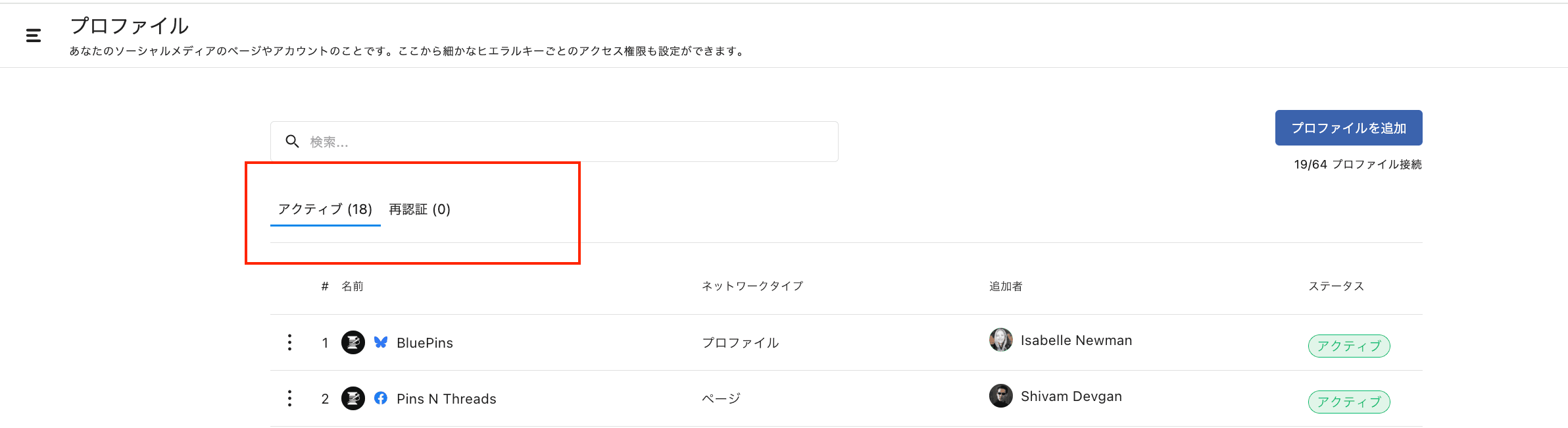This screenshot has height=428, width=1568.
Task: Open the Pins N Threads name link
Action: 447,399
